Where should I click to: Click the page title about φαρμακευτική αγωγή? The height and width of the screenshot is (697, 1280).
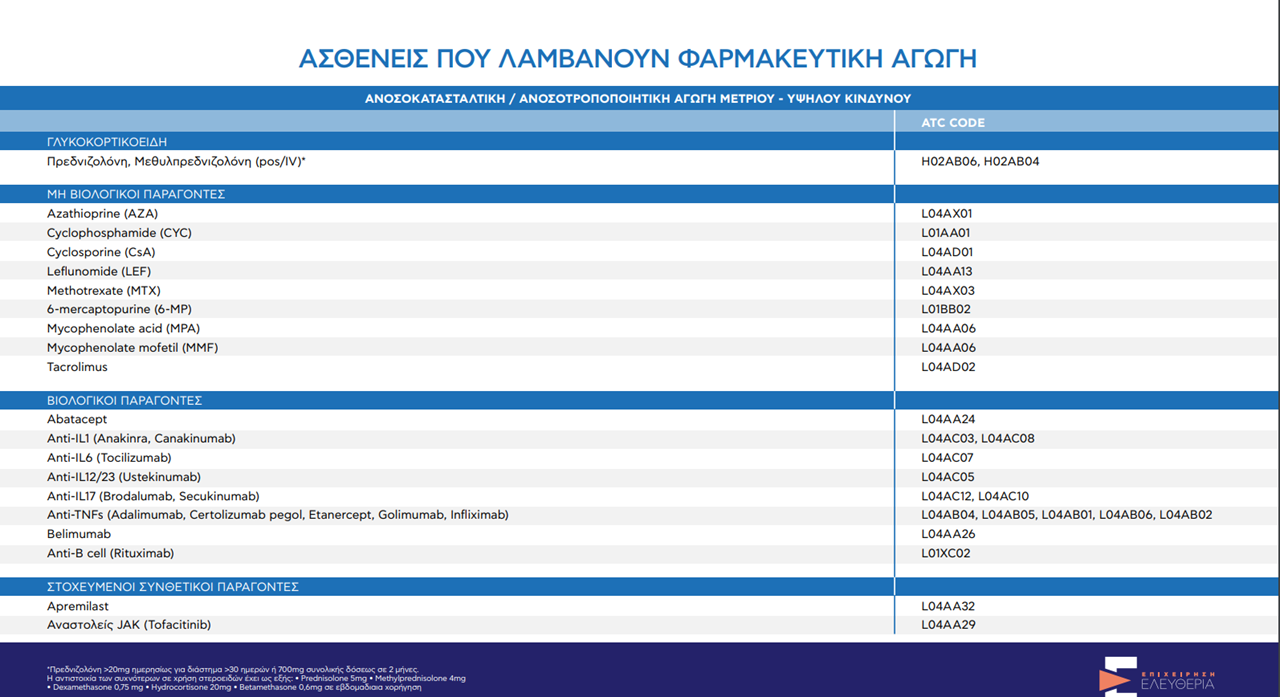[638, 58]
